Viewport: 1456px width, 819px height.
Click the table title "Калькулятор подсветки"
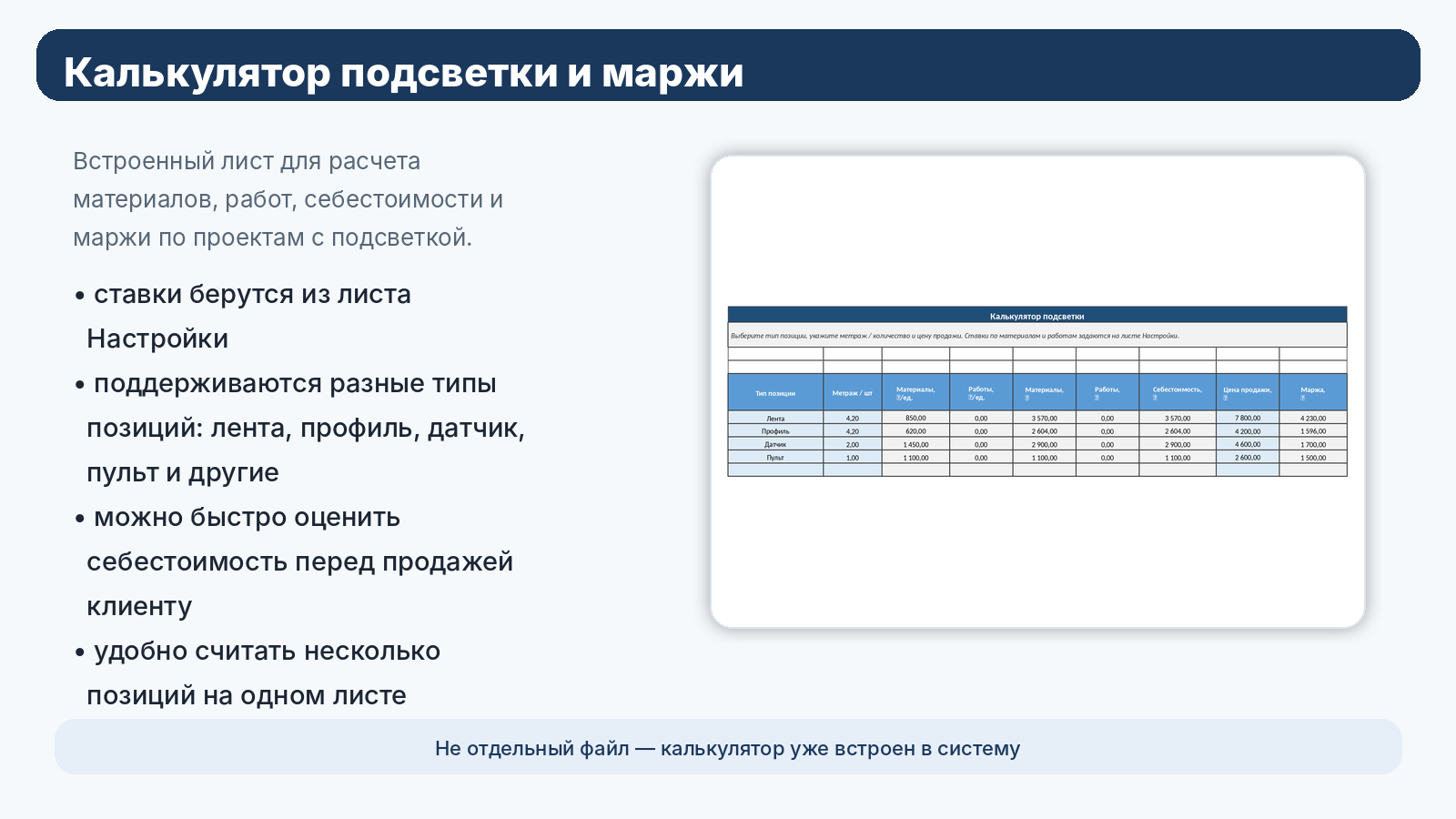(x=1036, y=316)
